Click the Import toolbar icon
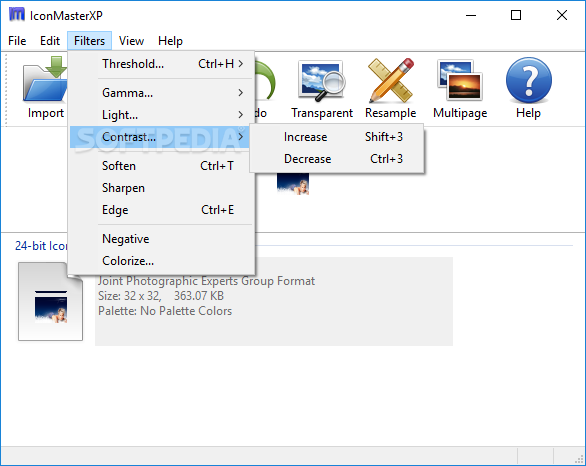 [x=45, y=80]
